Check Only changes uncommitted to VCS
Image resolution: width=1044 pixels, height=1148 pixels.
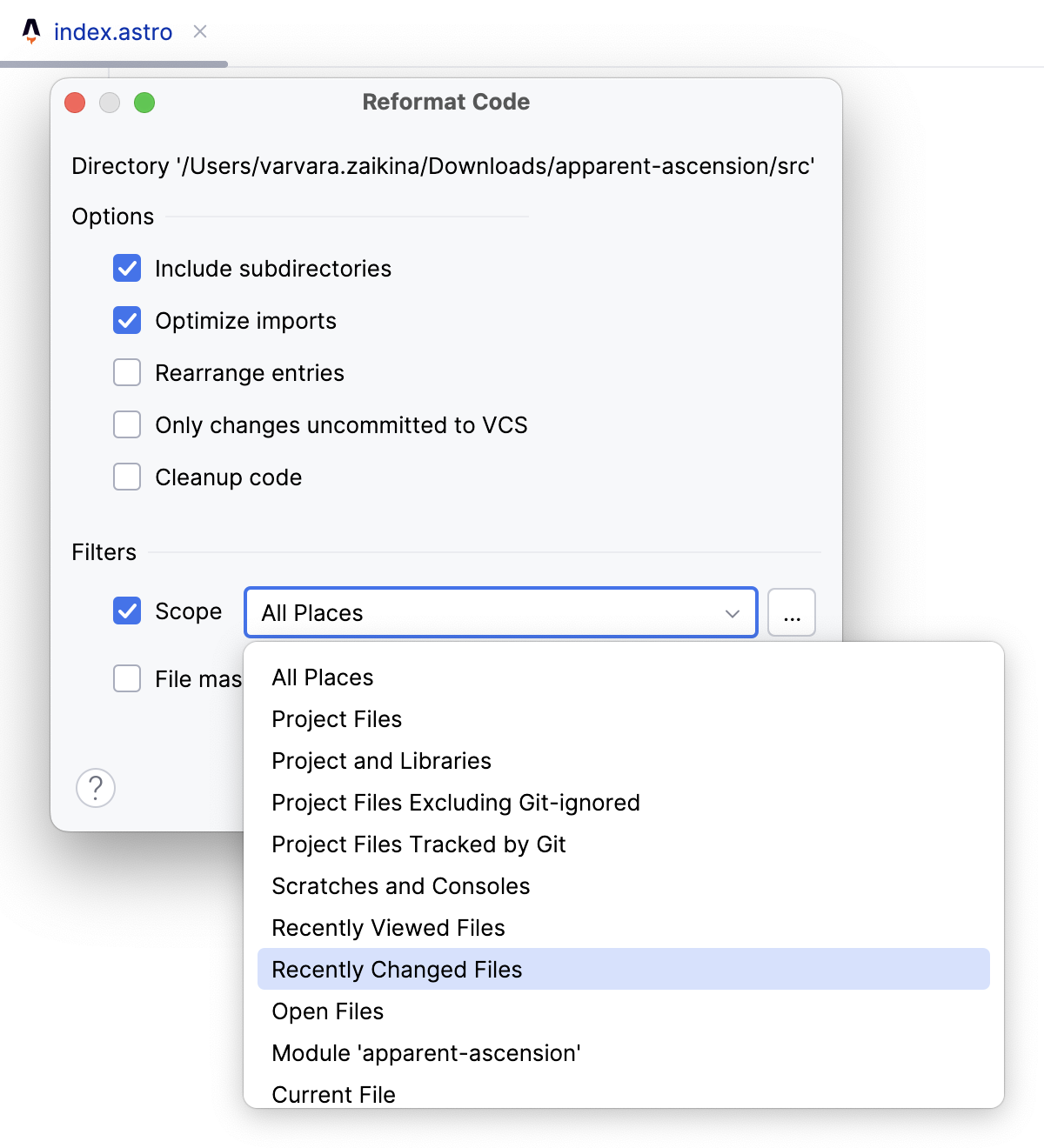(127, 424)
